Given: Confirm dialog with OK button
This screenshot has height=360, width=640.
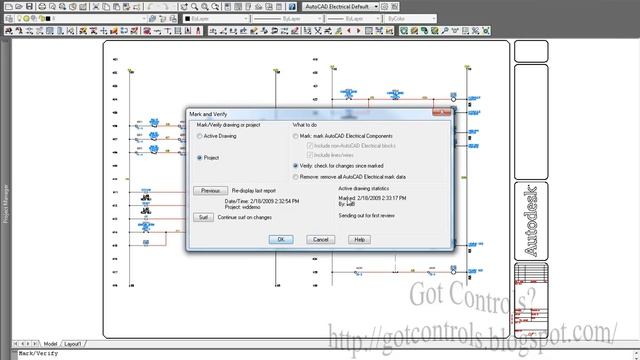Looking at the screenshot, I should [x=281, y=240].
